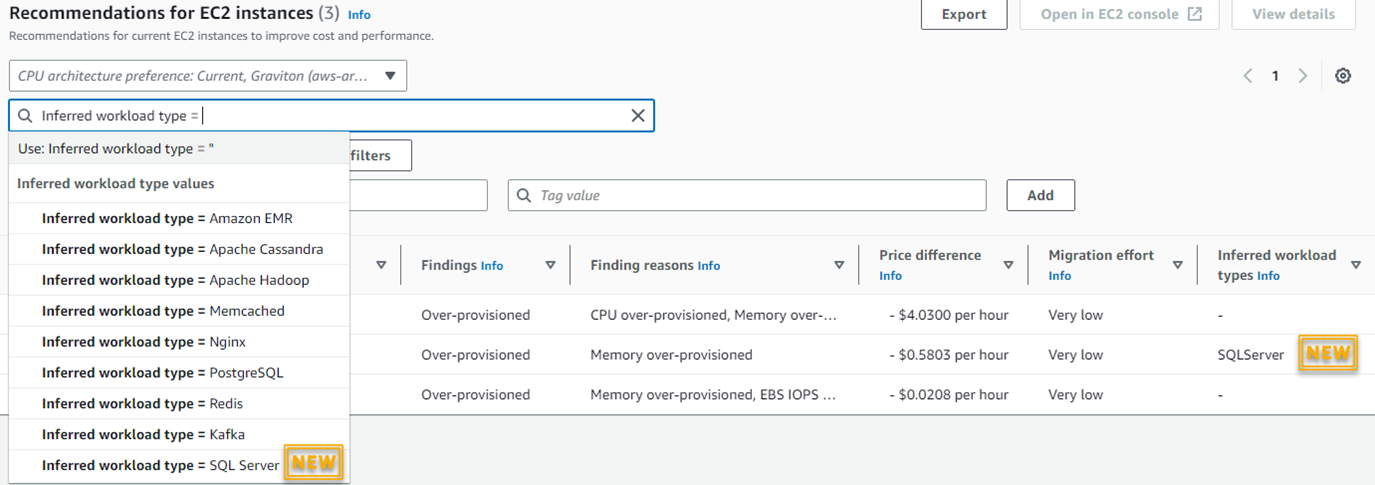Open the Info link under Price difference
This screenshot has height=485, width=1375.
pyautogui.click(x=890, y=276)
